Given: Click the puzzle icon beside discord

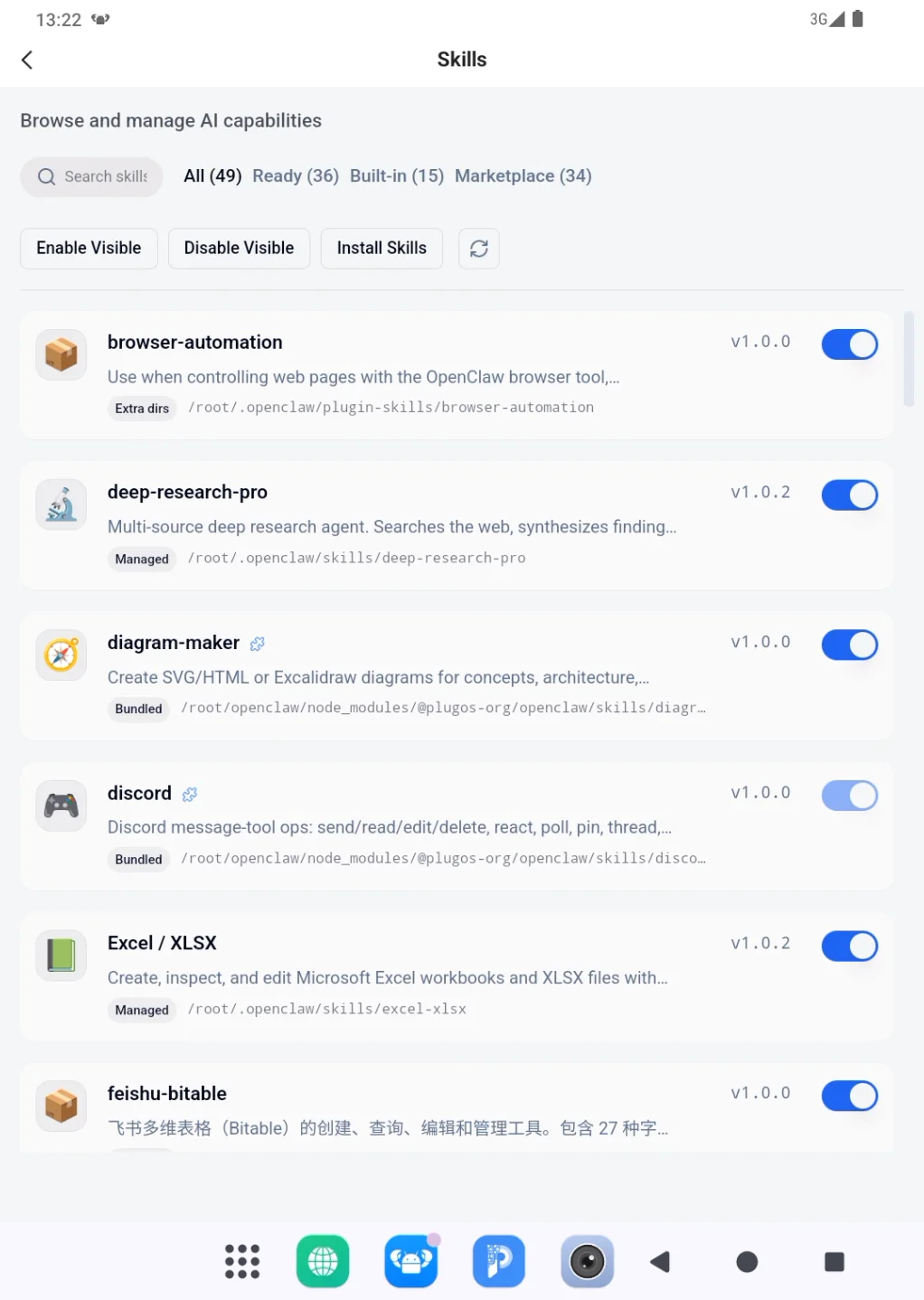Looking at the screenshot, I should click(189, 794).
